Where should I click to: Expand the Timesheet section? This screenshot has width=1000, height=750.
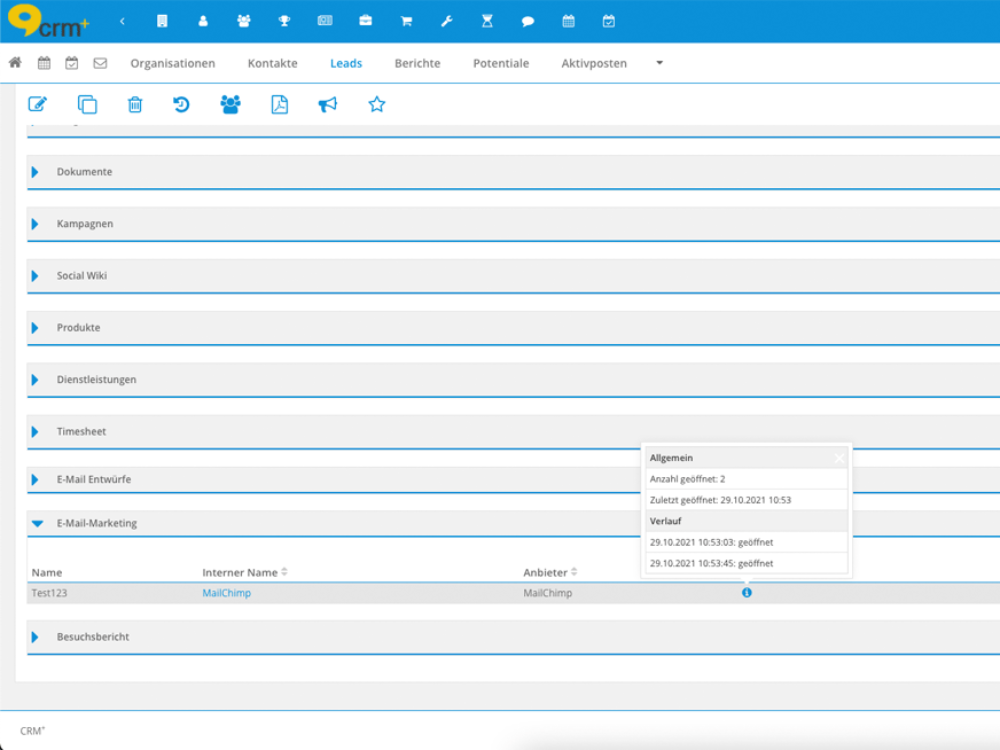[36, 432]
